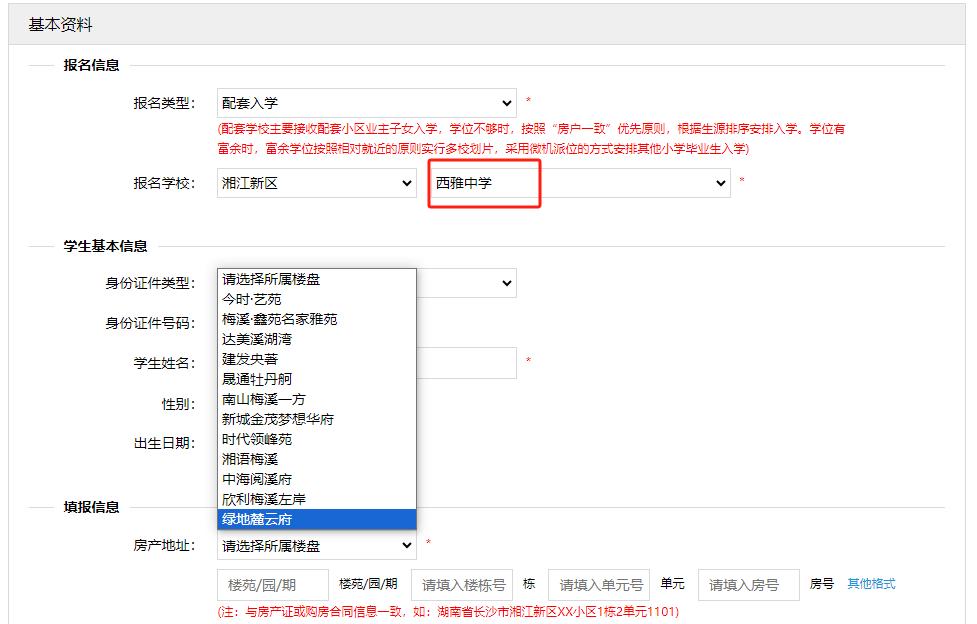Open the 其他格式 link
977x624 pixels.
[871, 584]
